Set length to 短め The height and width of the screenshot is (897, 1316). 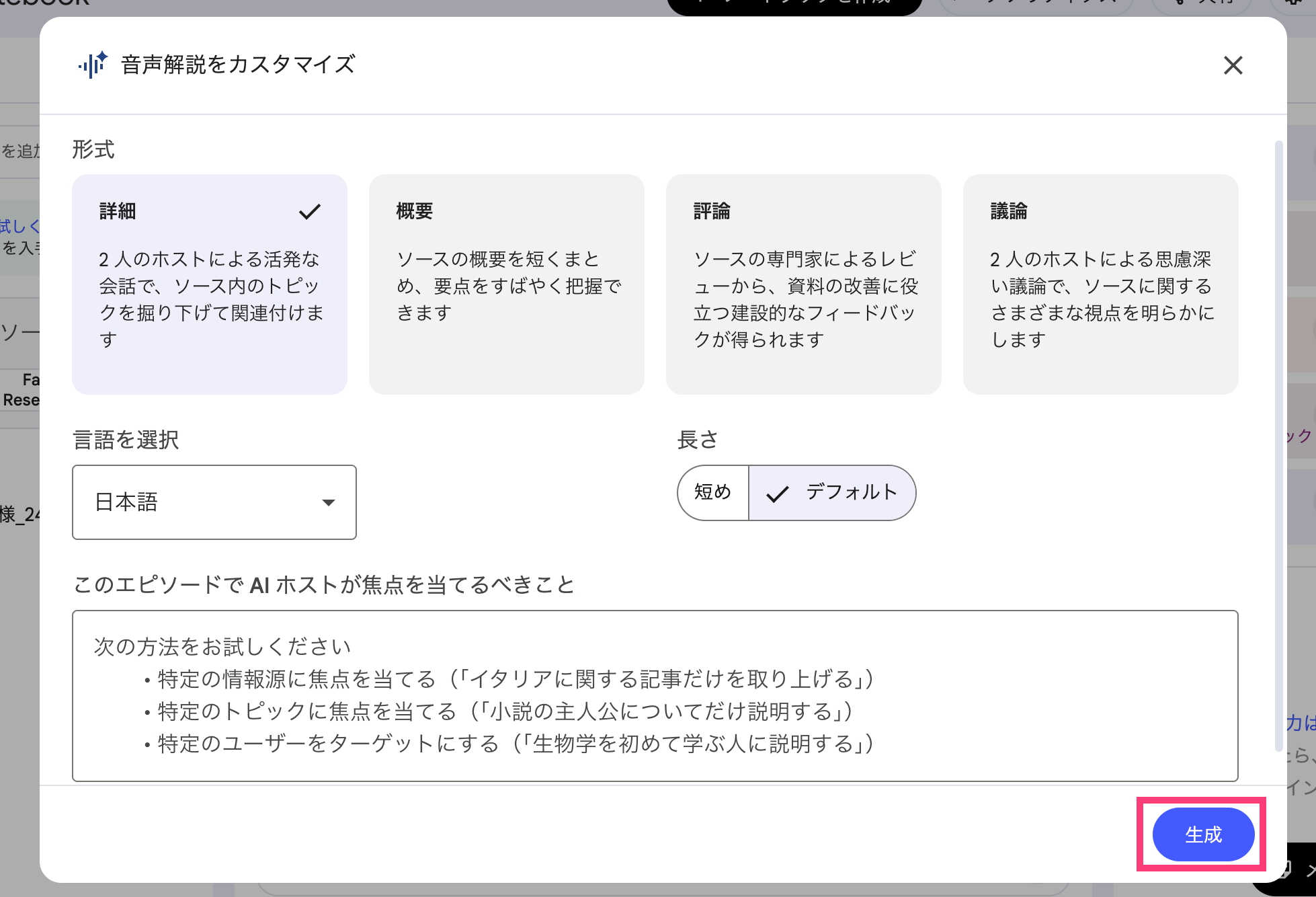713,492
